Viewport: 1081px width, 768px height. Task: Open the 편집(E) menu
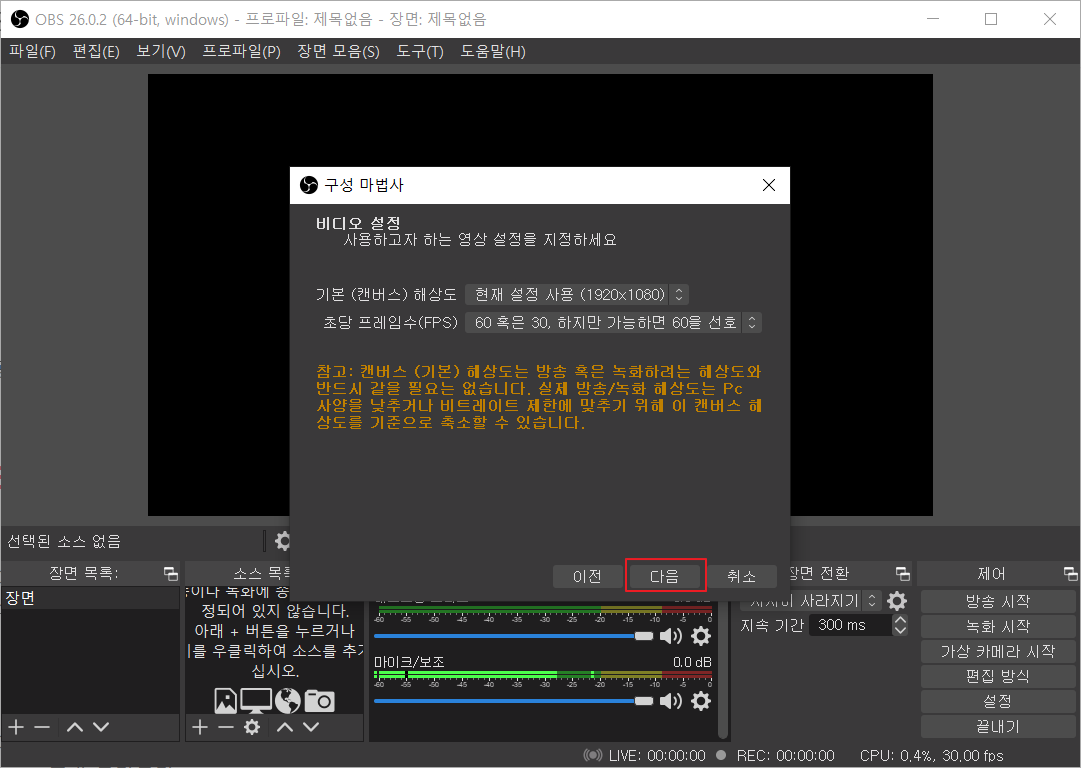(97, 52)
